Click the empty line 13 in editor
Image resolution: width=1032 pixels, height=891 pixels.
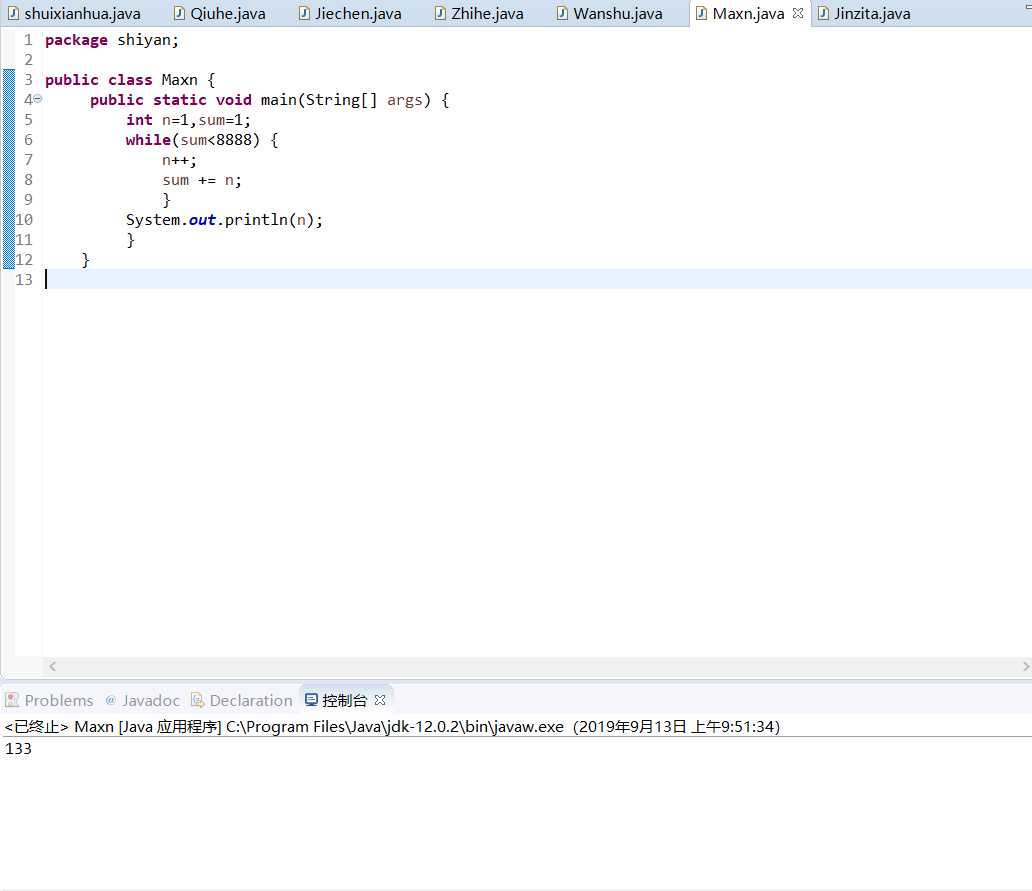(537, 280)
